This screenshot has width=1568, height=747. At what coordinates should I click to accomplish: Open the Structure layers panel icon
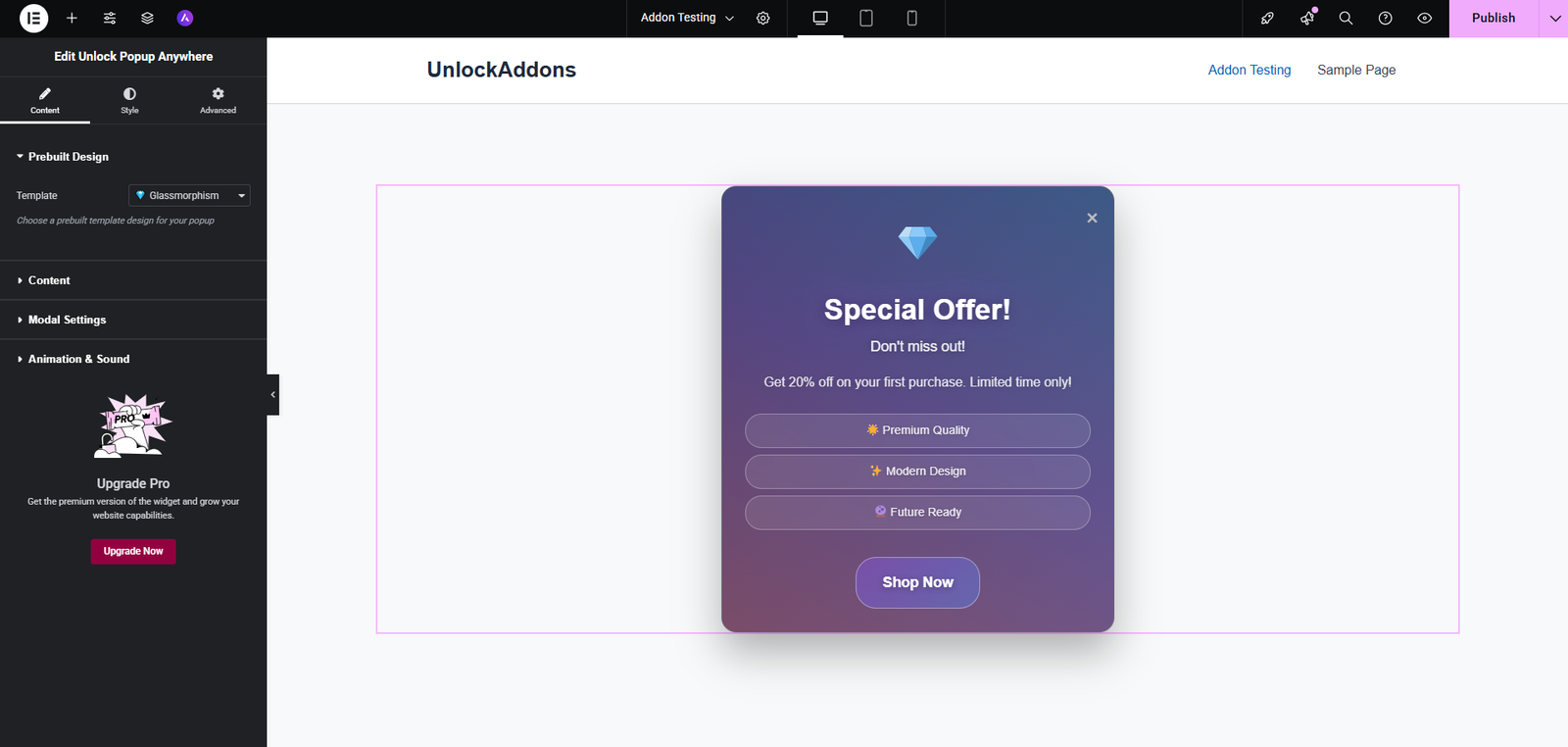(x=147, y=18)
